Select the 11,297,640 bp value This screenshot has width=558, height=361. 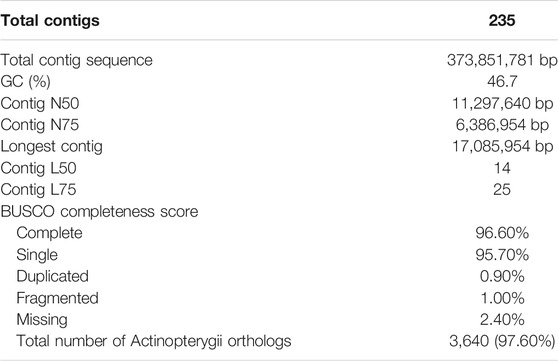coord(502,104)
